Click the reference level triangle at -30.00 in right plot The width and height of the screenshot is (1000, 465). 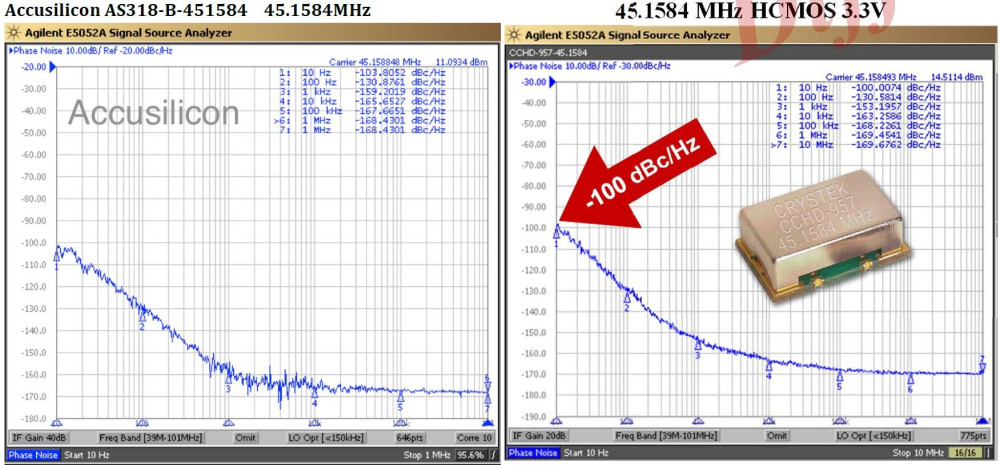554,82
